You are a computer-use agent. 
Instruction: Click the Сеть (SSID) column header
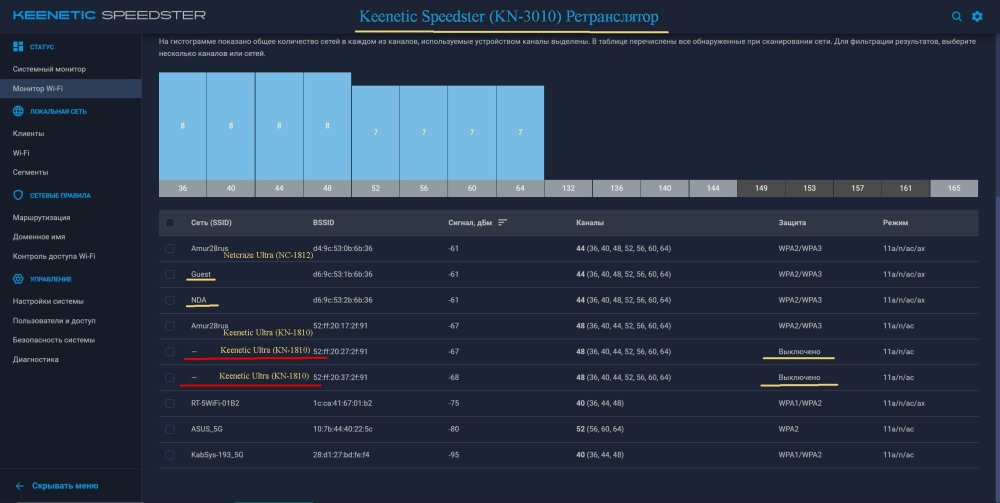click(211, 222)
